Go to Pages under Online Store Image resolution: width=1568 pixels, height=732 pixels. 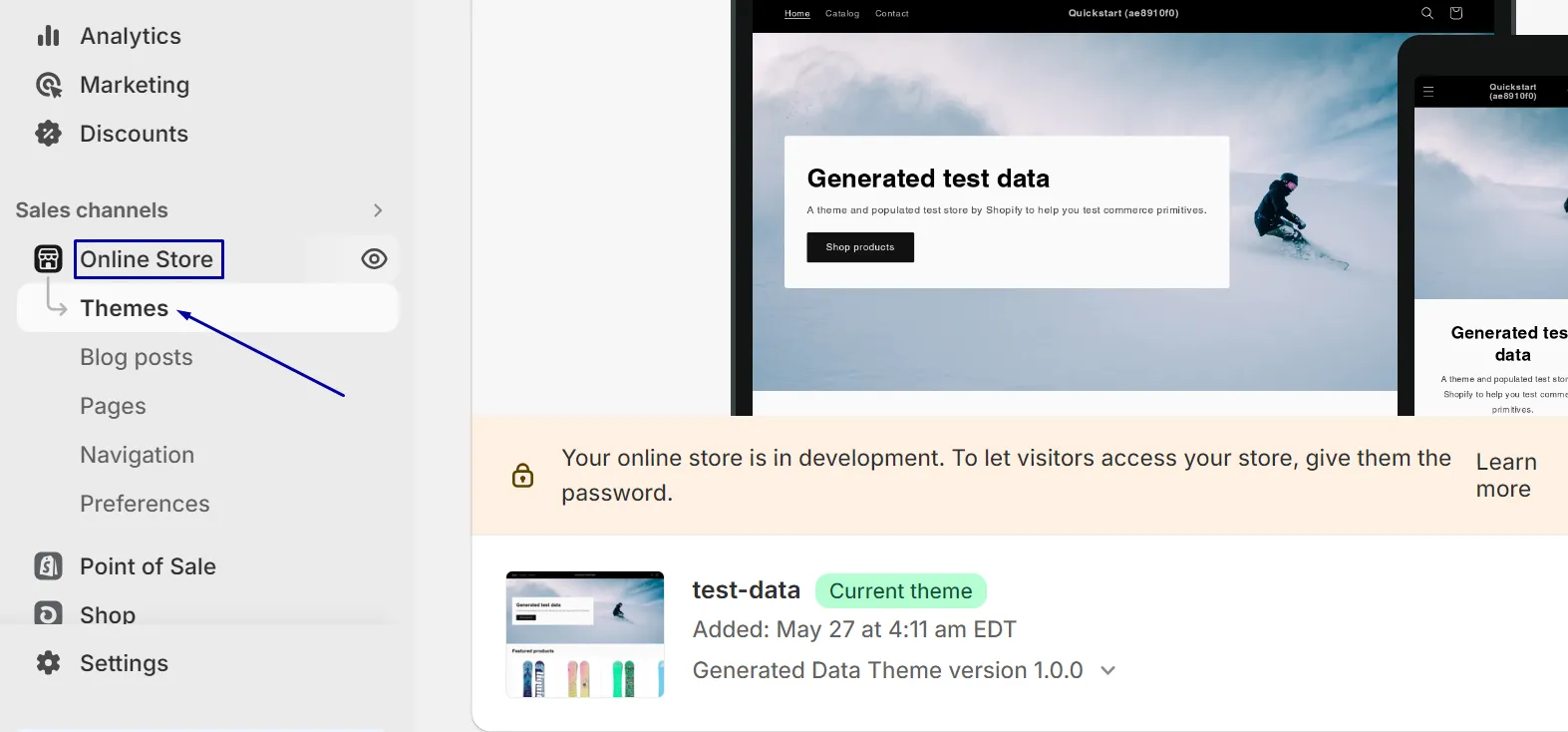coord(113,406)
